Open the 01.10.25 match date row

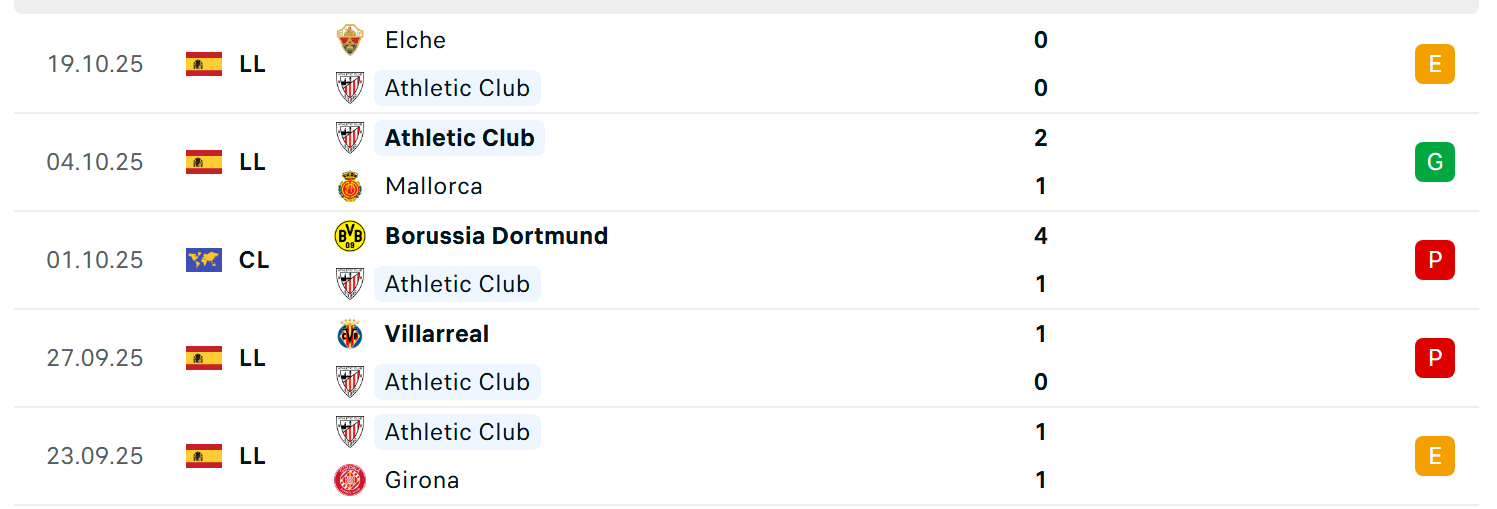(746, 260)
